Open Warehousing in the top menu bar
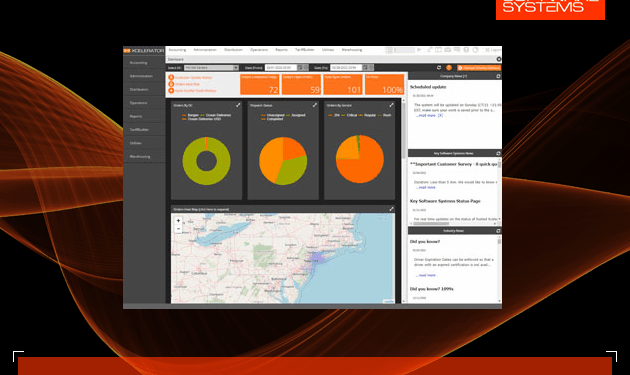The height and width of the screenshot is (375, 630). [352, 50]
